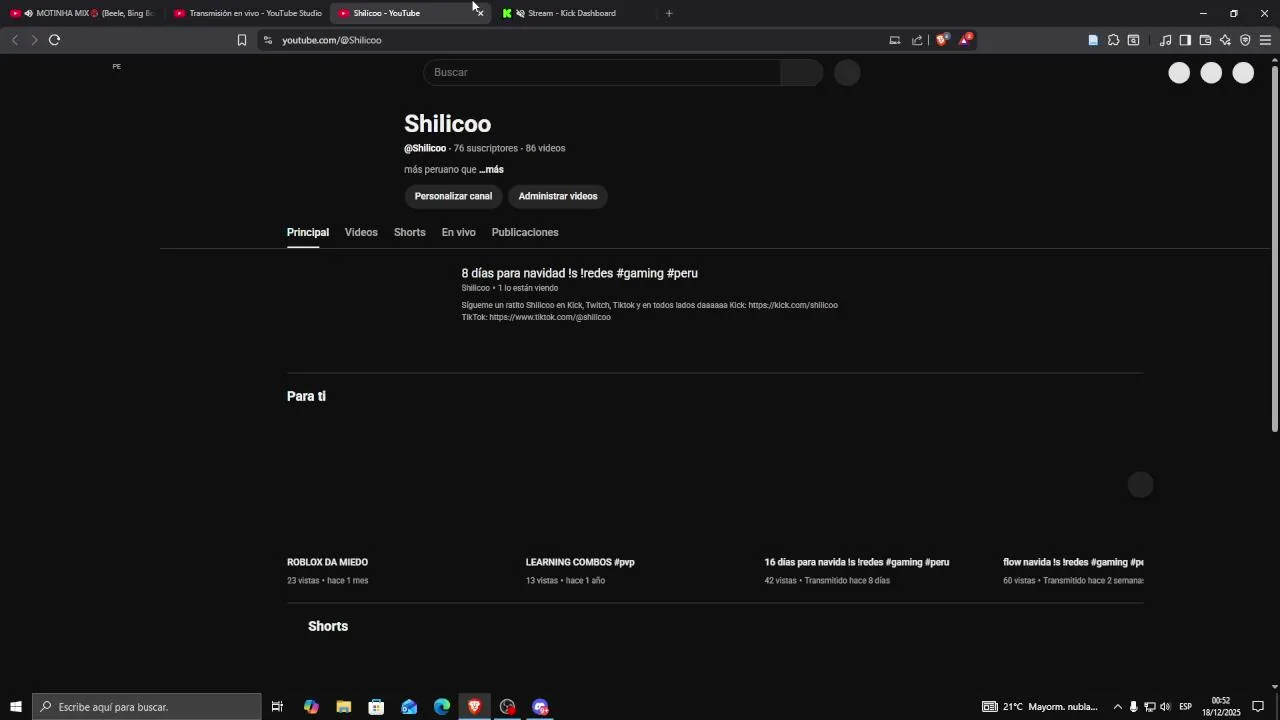Click the Brave browser taskbar icon
The image size is (1280, 720).
pos(475,707)
